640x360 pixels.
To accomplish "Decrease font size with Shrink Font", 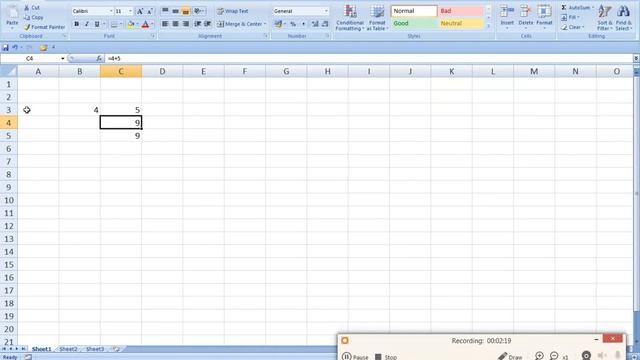I will [x=150, y=11].
